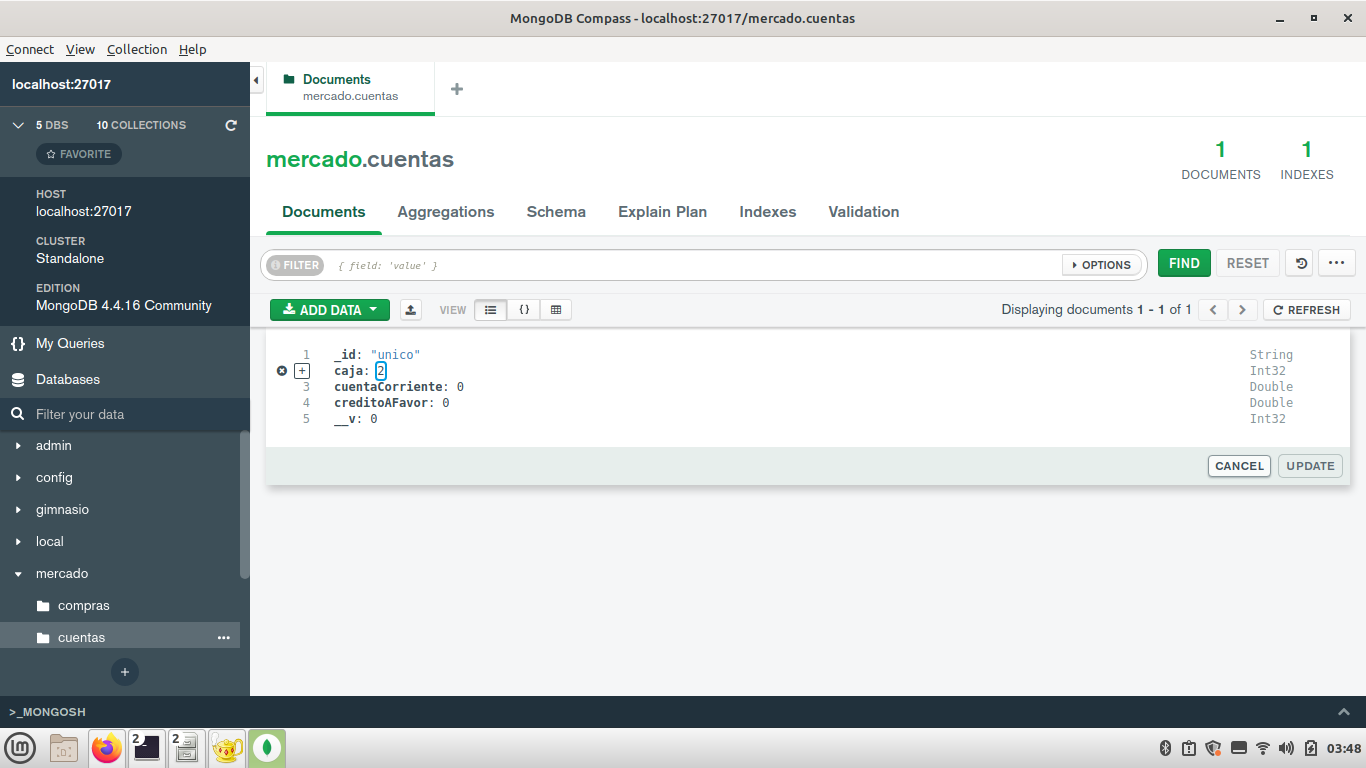The width and height of the screenshot is (1366, 768).
Task: Expand query OPTIONS
Action: [1101, 265]
